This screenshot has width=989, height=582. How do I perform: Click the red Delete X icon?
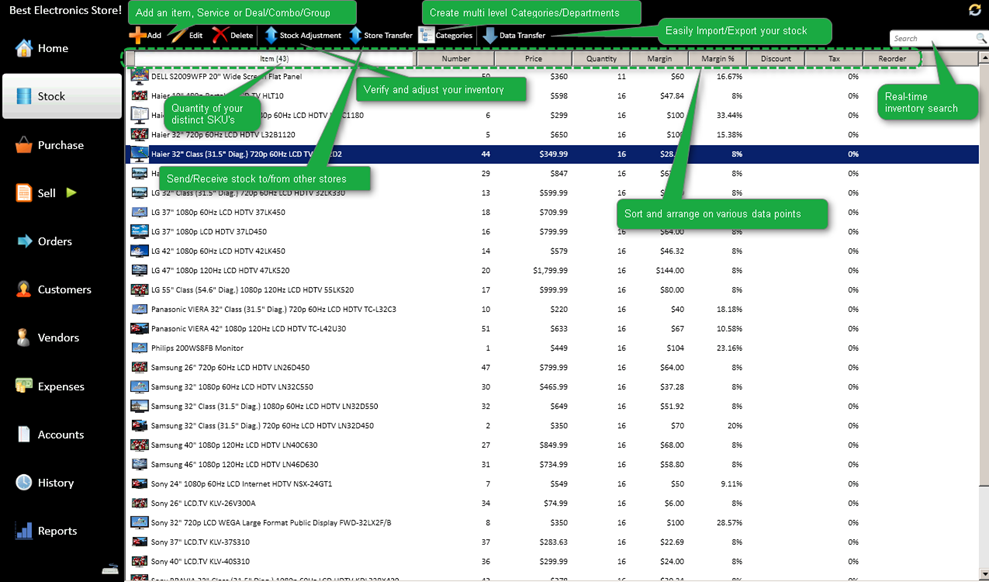[x=220, y=35]
